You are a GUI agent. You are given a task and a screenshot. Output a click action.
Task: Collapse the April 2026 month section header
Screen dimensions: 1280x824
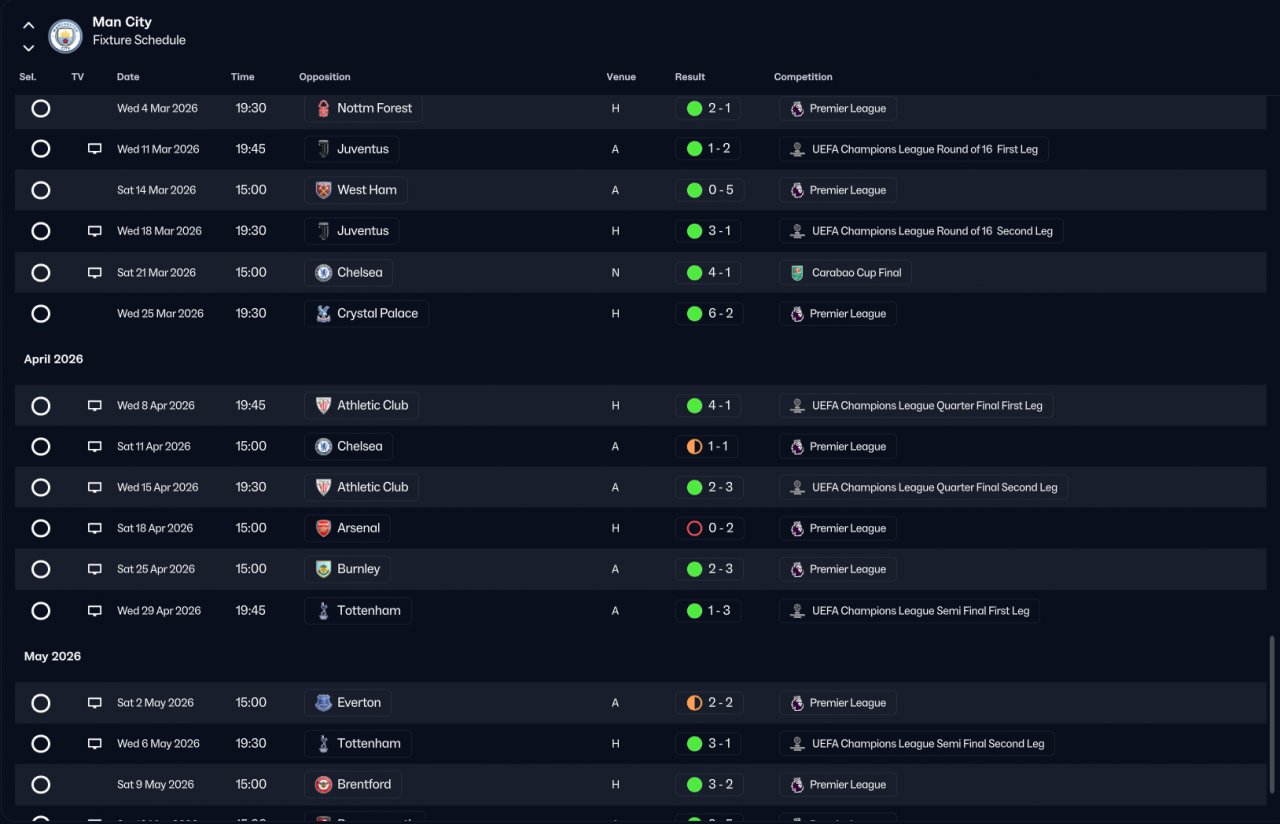pos(54,359)
